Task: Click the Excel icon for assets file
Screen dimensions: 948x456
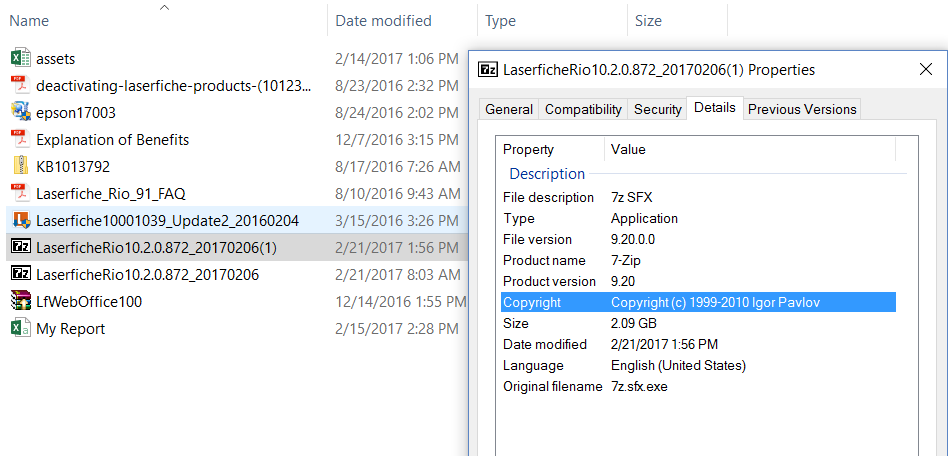Action: click(20, 59)
